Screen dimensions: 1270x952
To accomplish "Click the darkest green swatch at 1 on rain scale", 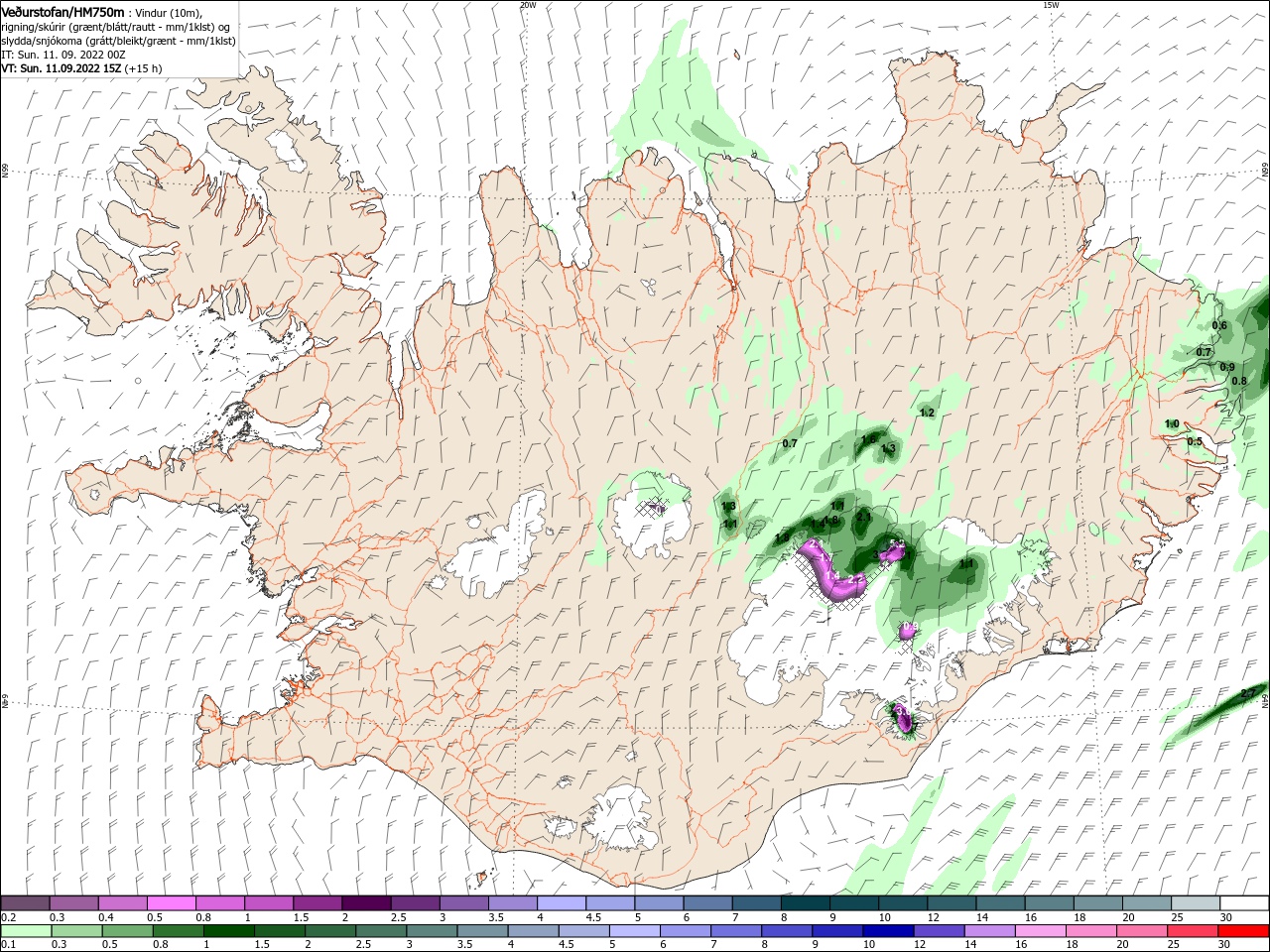I will [228, 931].
